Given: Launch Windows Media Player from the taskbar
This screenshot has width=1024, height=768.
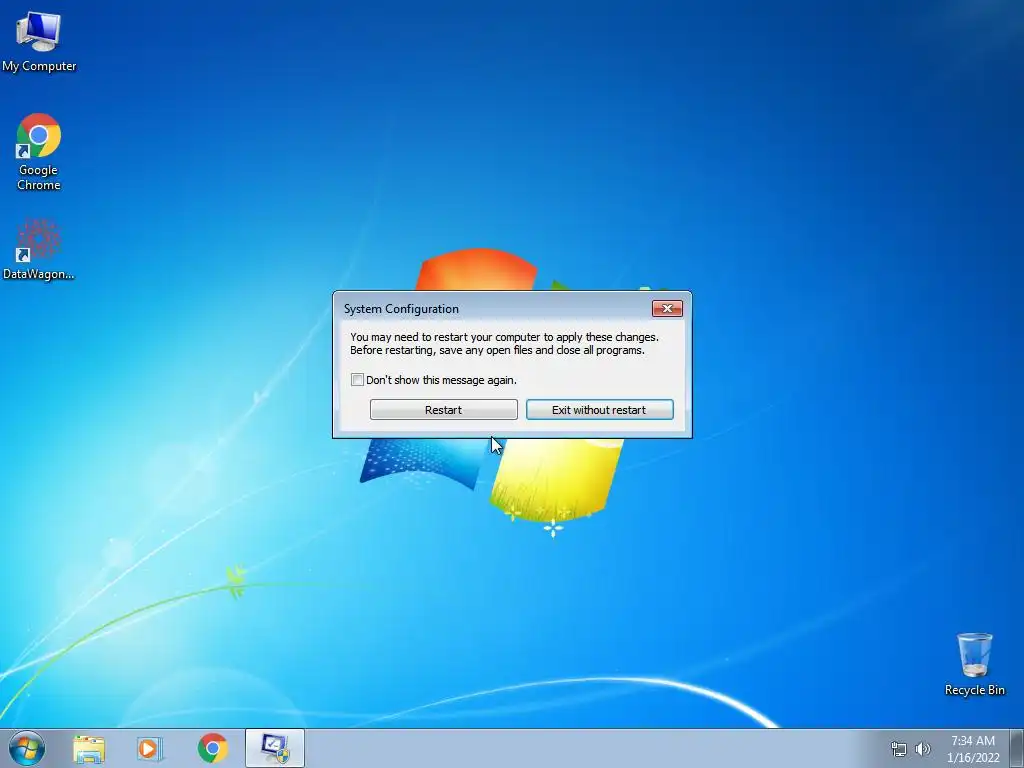Looking at the screenshot, I should pyautogui.click(x=150, y=749).
